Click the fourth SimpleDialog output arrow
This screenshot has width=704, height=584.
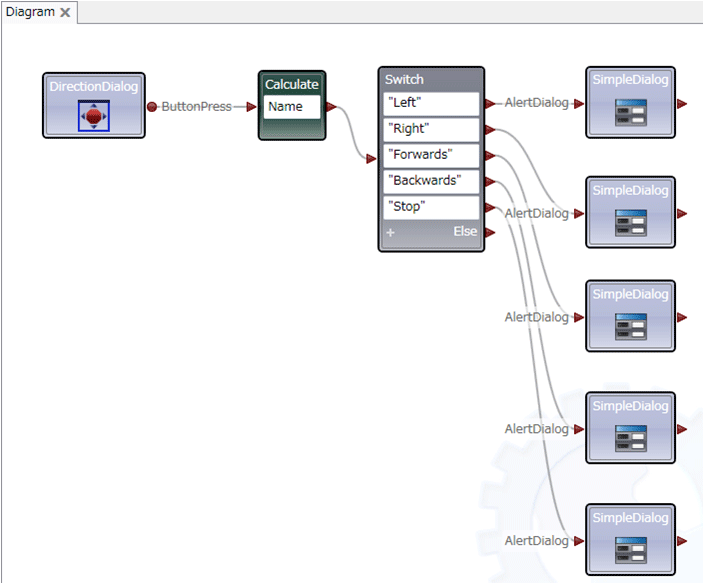click(682, 430)
